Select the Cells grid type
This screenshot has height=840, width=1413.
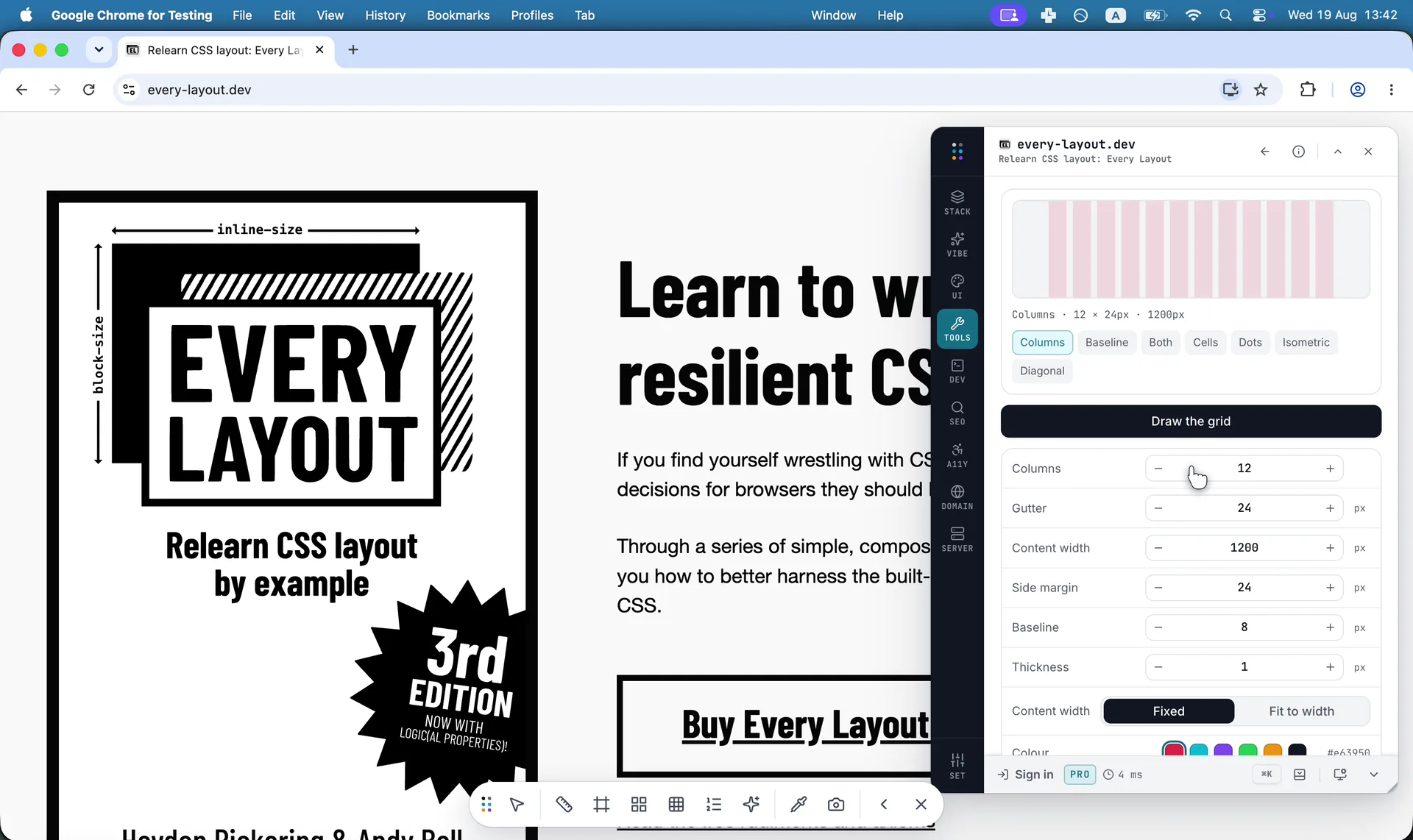pyautogui.click(x=1205, y=342)
